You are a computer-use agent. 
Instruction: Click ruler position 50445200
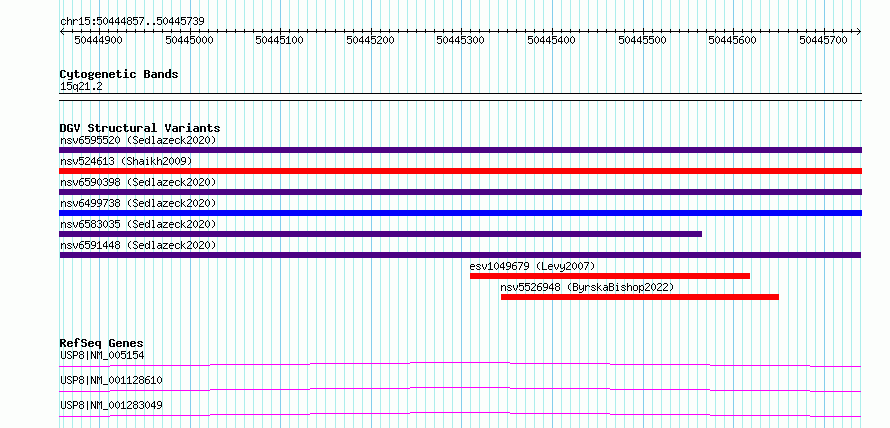point(371,40)
